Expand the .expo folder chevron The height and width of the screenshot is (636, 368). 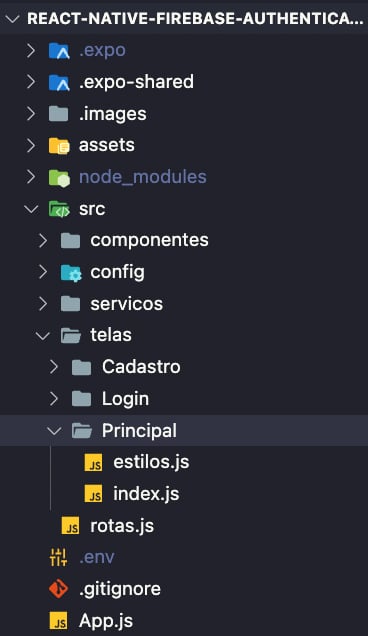pos(31,50)
